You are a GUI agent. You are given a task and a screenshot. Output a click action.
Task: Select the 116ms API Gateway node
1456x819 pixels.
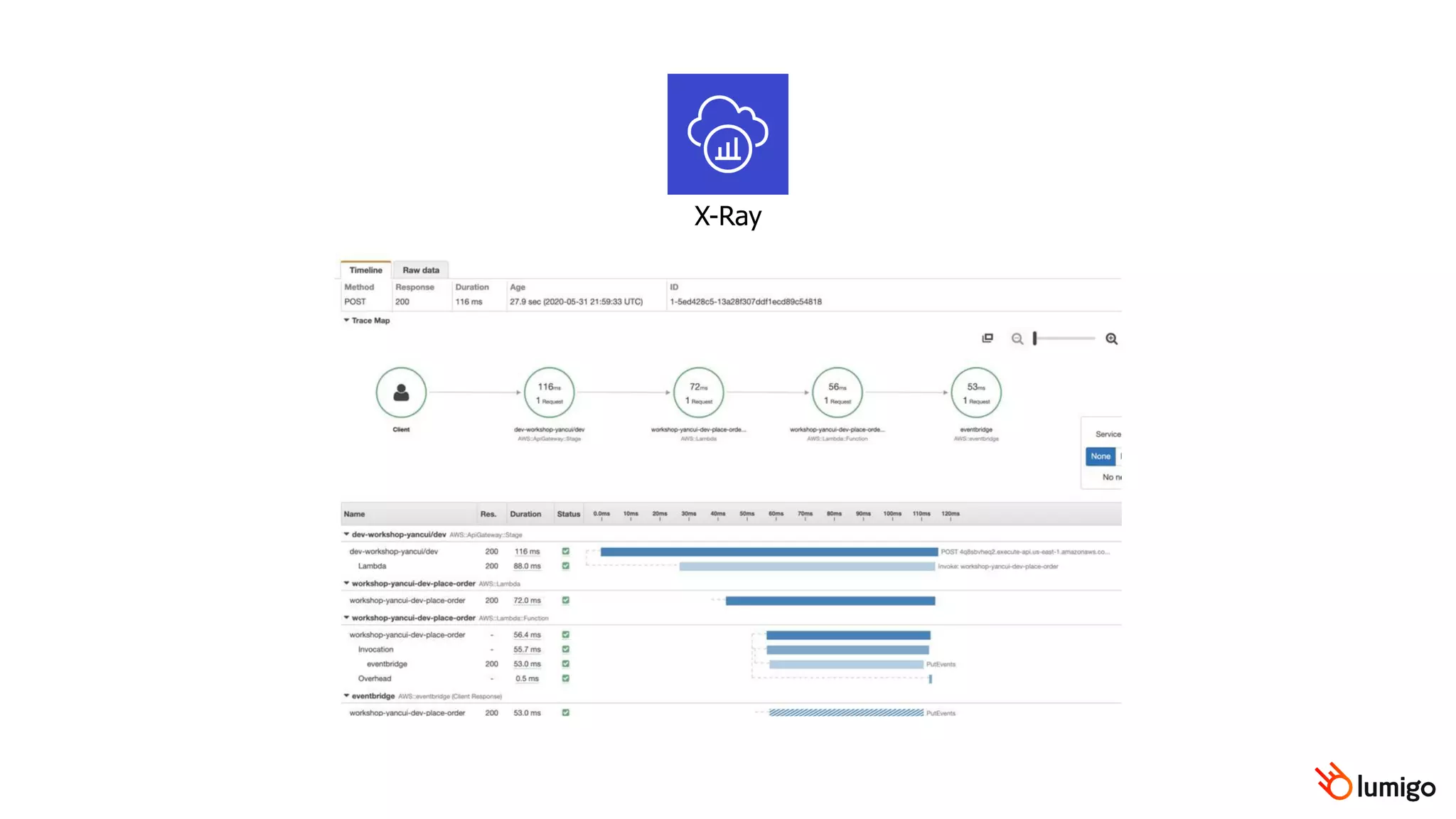(x=549, y=392)
